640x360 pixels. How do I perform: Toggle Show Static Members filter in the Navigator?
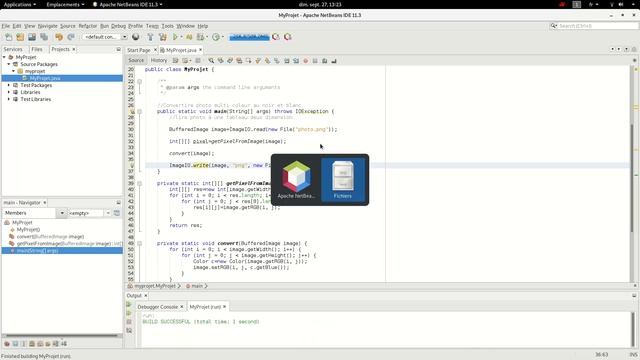(23, 344)
